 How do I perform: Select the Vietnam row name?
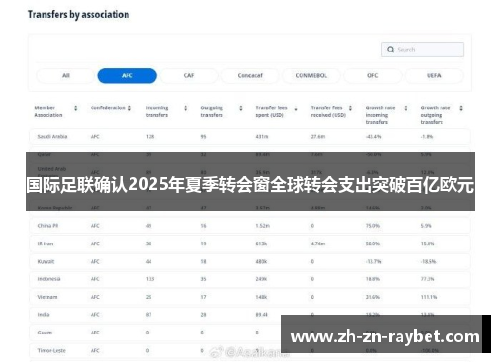[x=47, y=297]
